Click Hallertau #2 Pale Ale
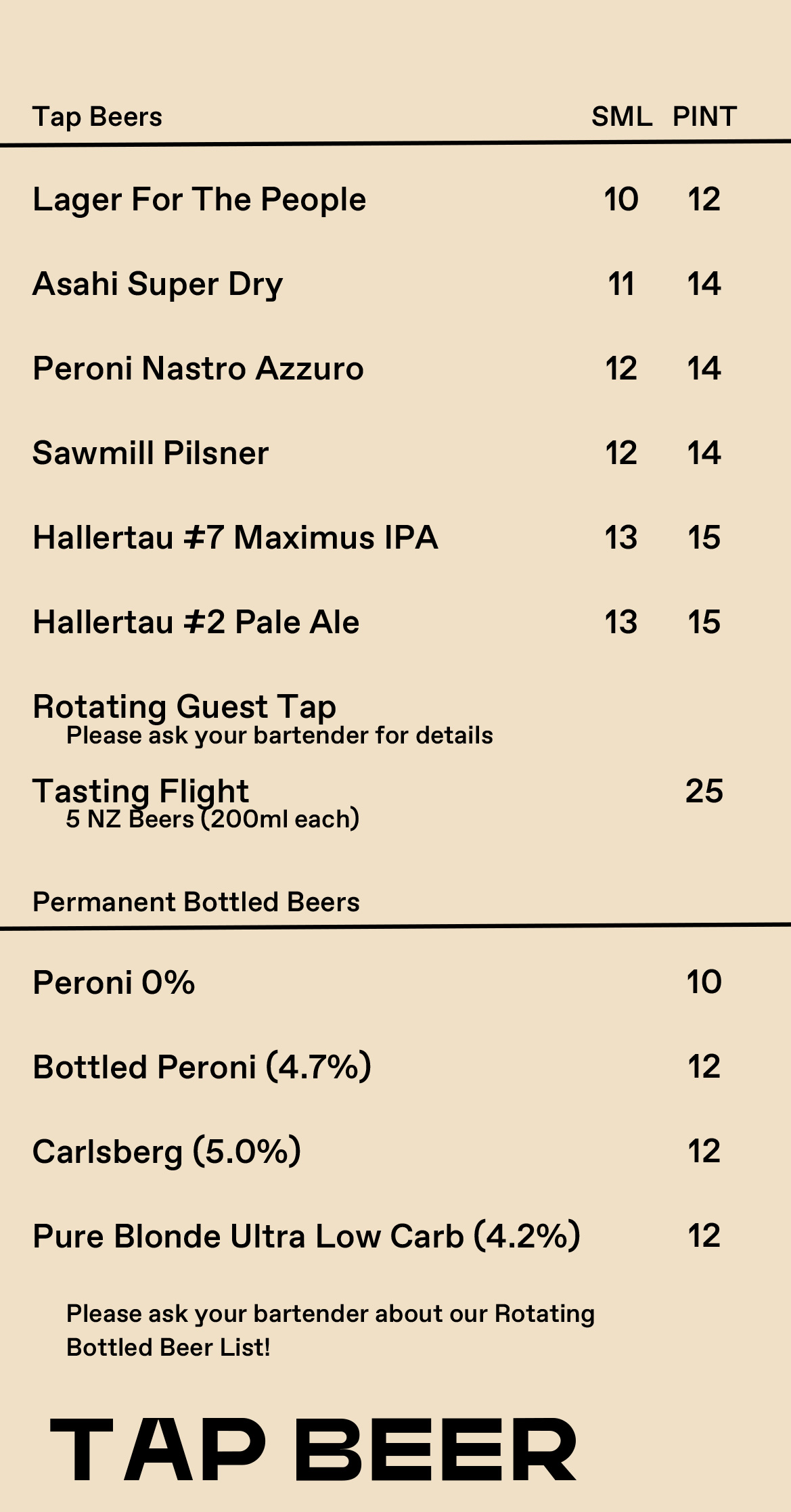 (x=196, y=622)
